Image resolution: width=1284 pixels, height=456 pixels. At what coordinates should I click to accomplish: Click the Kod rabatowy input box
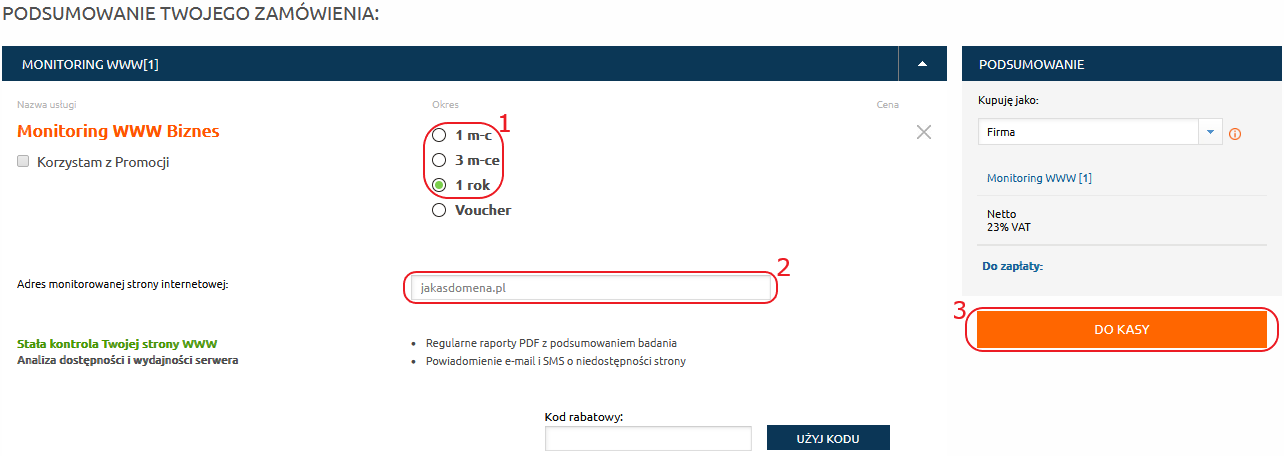[648, 438]
